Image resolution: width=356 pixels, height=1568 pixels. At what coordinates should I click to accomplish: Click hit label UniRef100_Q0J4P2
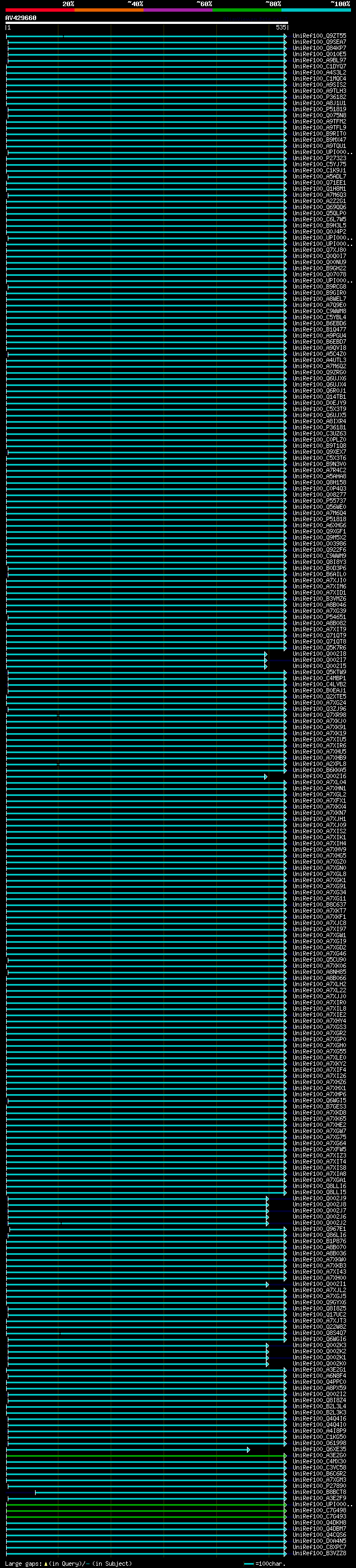coord(319,231)
